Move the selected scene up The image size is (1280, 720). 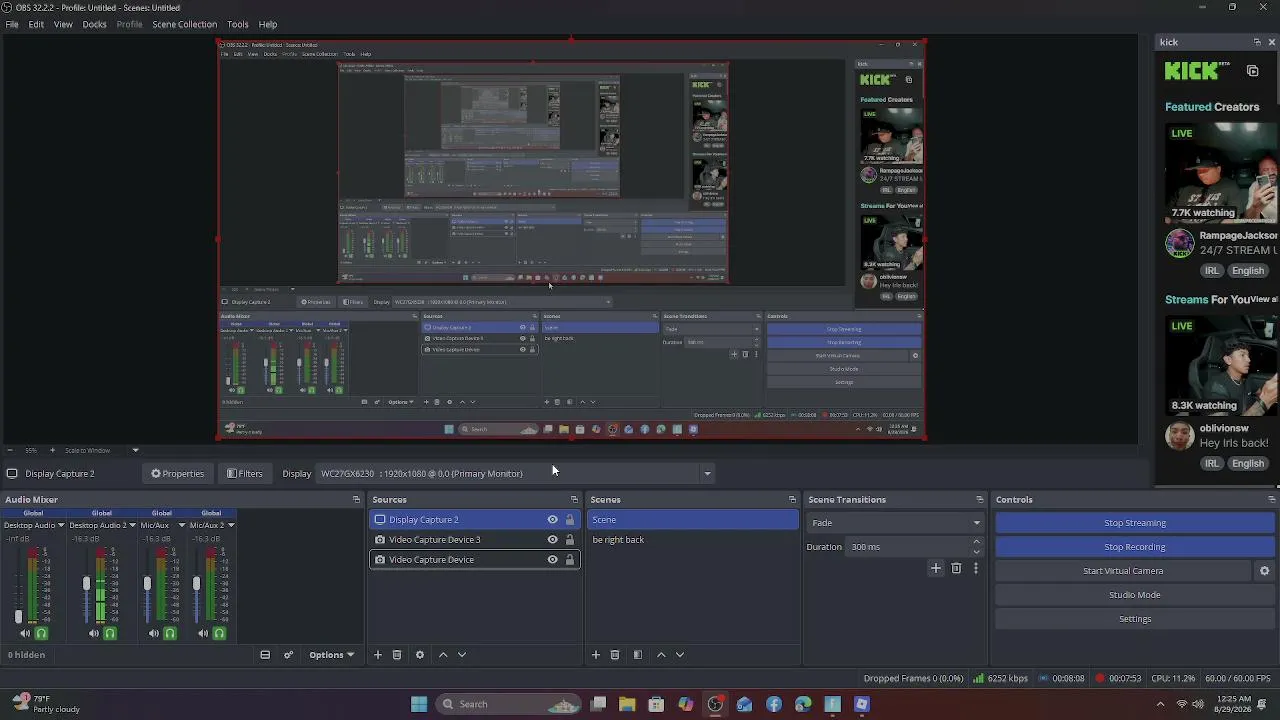coord(661,655)
